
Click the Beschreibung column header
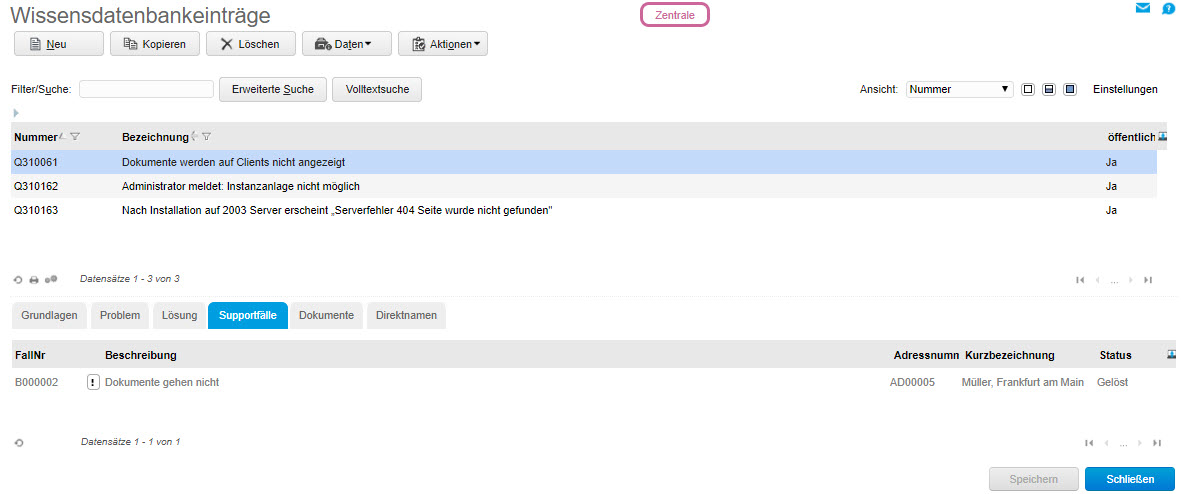(x=141, y=355)
